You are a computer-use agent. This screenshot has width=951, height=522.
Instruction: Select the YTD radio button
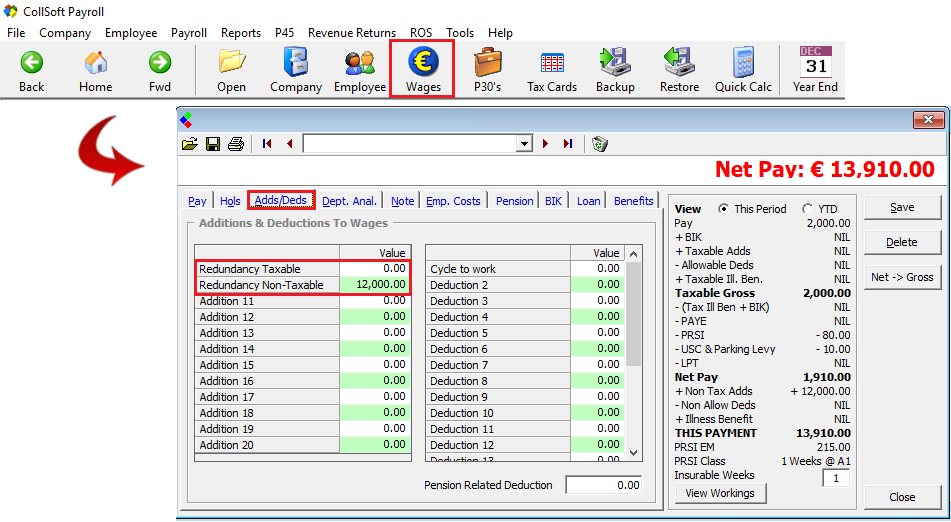[808, 209]
